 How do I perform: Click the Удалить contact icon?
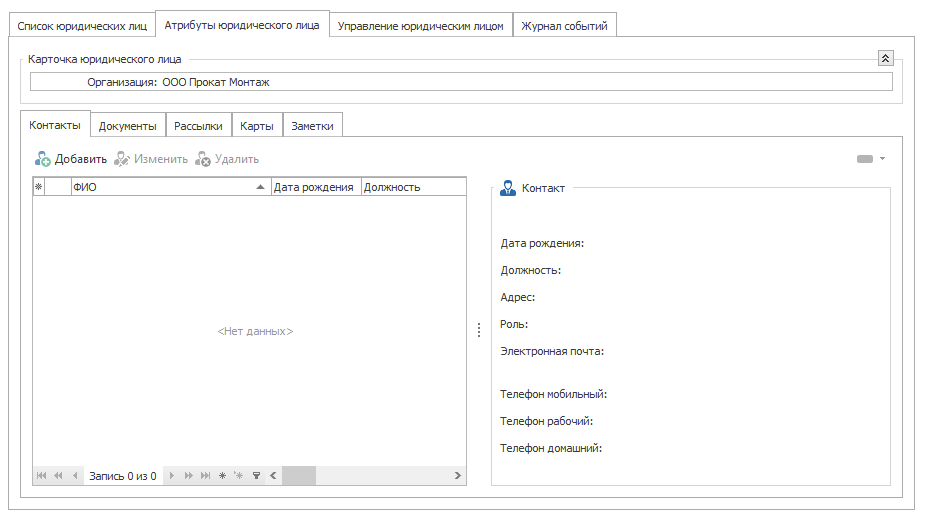(x=202, y=159)
